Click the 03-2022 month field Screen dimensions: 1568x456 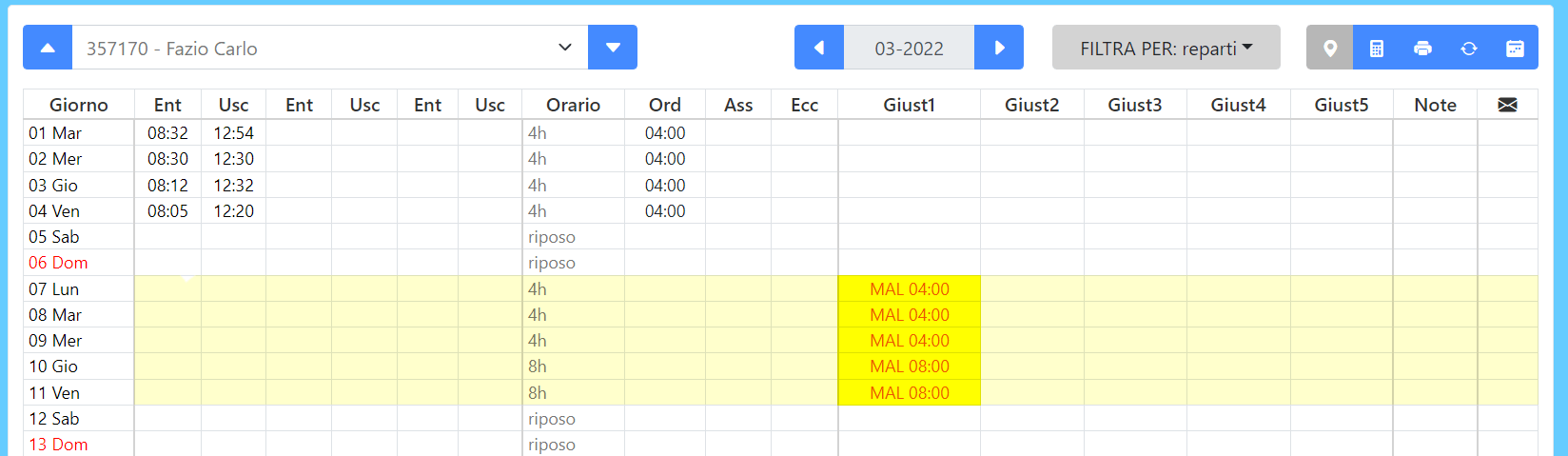909,48
